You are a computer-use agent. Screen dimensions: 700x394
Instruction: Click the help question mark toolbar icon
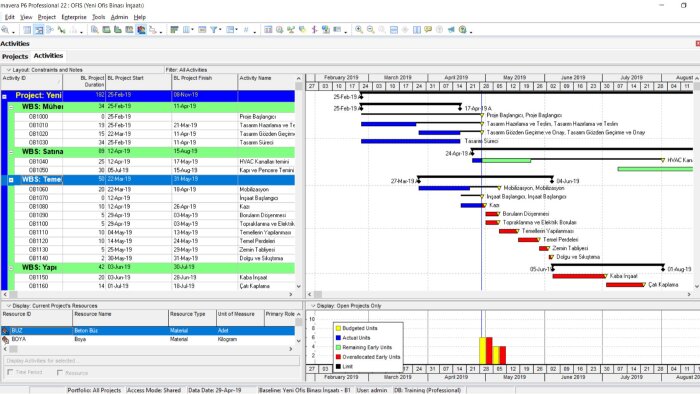463,30
